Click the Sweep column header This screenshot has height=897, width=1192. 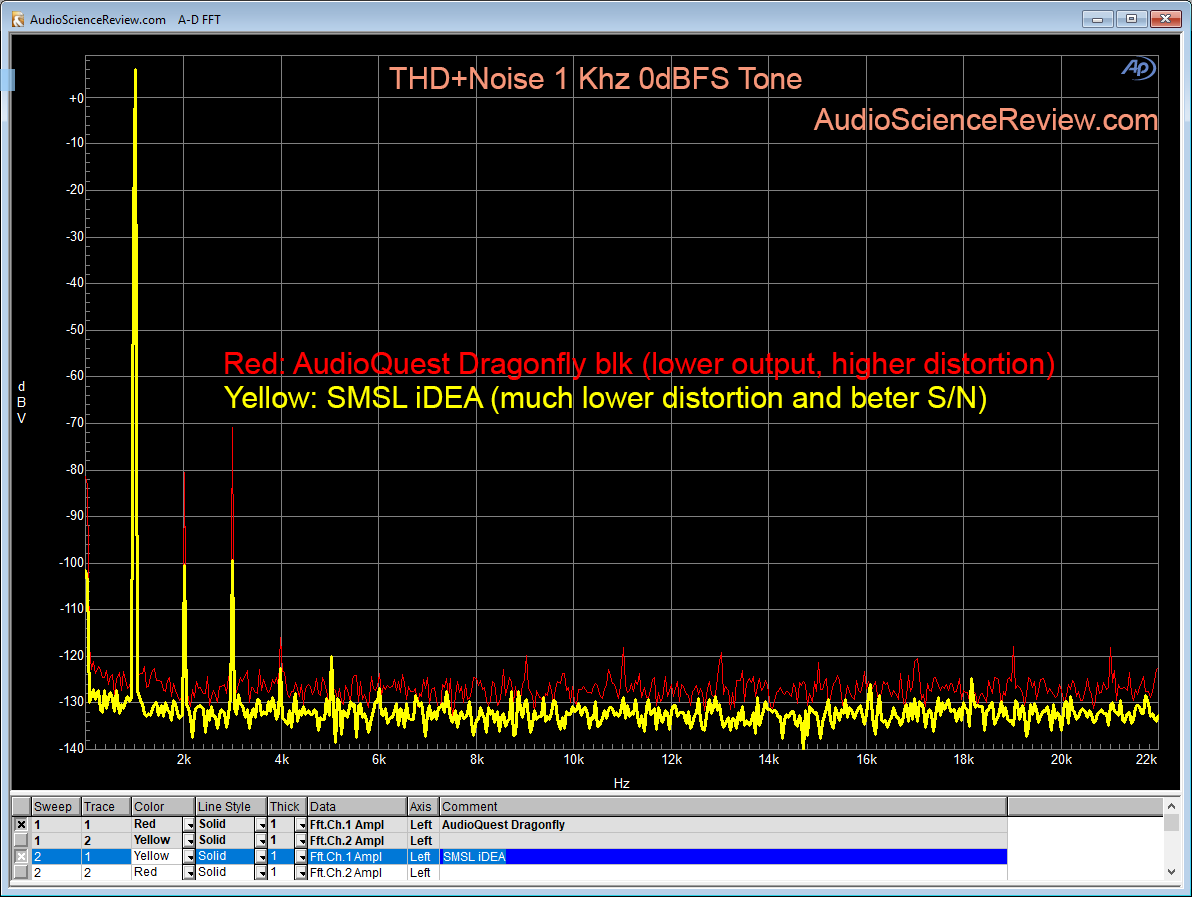[x=55, y=807]
